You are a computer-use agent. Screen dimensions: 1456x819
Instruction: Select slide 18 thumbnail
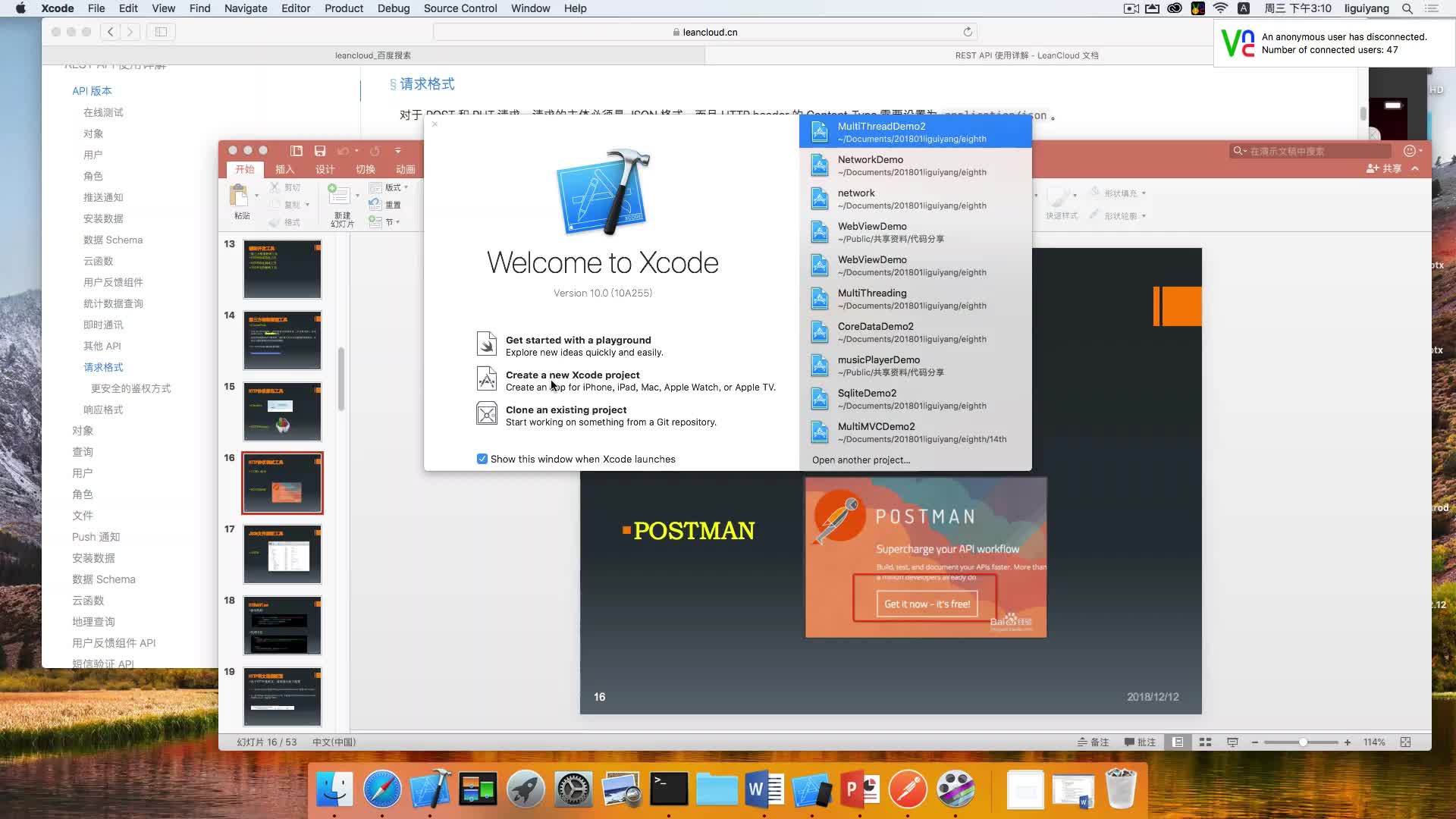coord(282,626)
